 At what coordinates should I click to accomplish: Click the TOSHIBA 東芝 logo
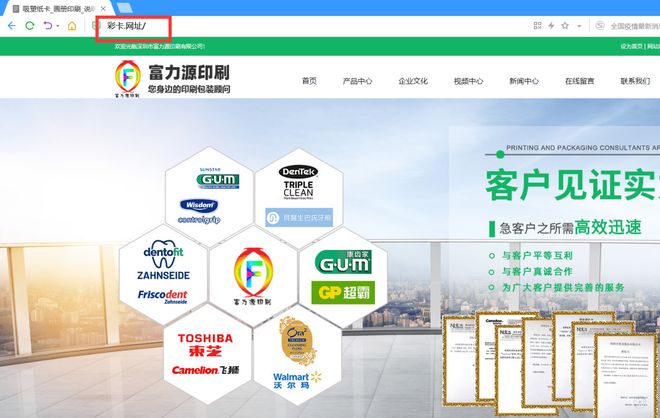tap(205, 345)
